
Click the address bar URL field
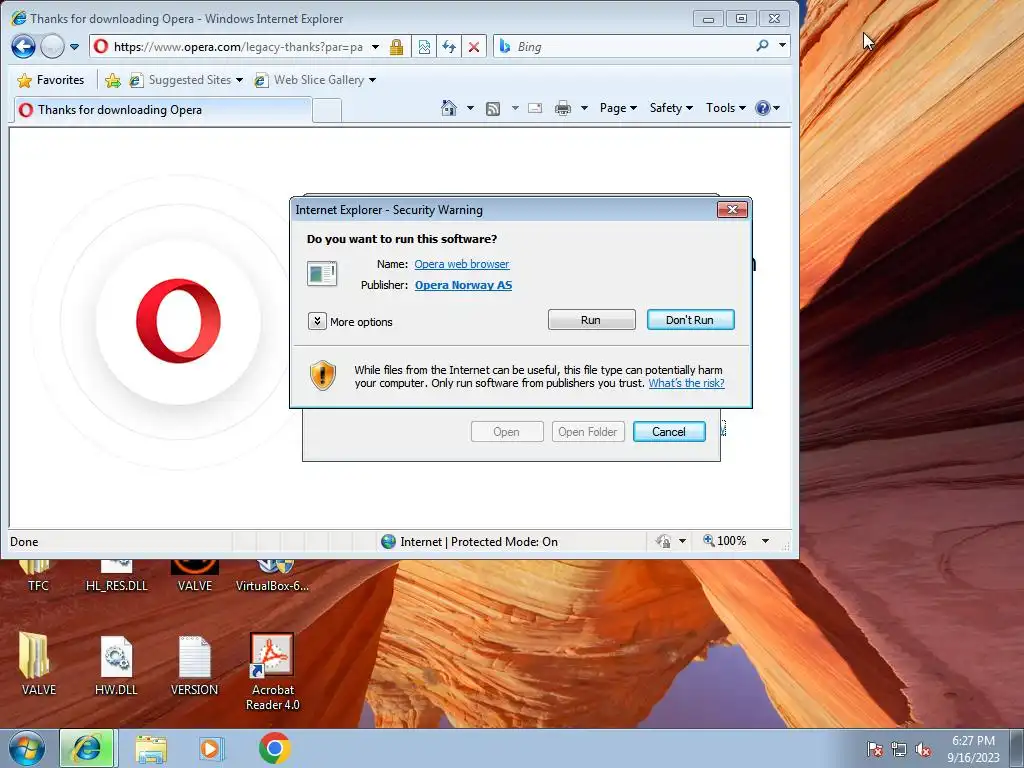point(238,47)
